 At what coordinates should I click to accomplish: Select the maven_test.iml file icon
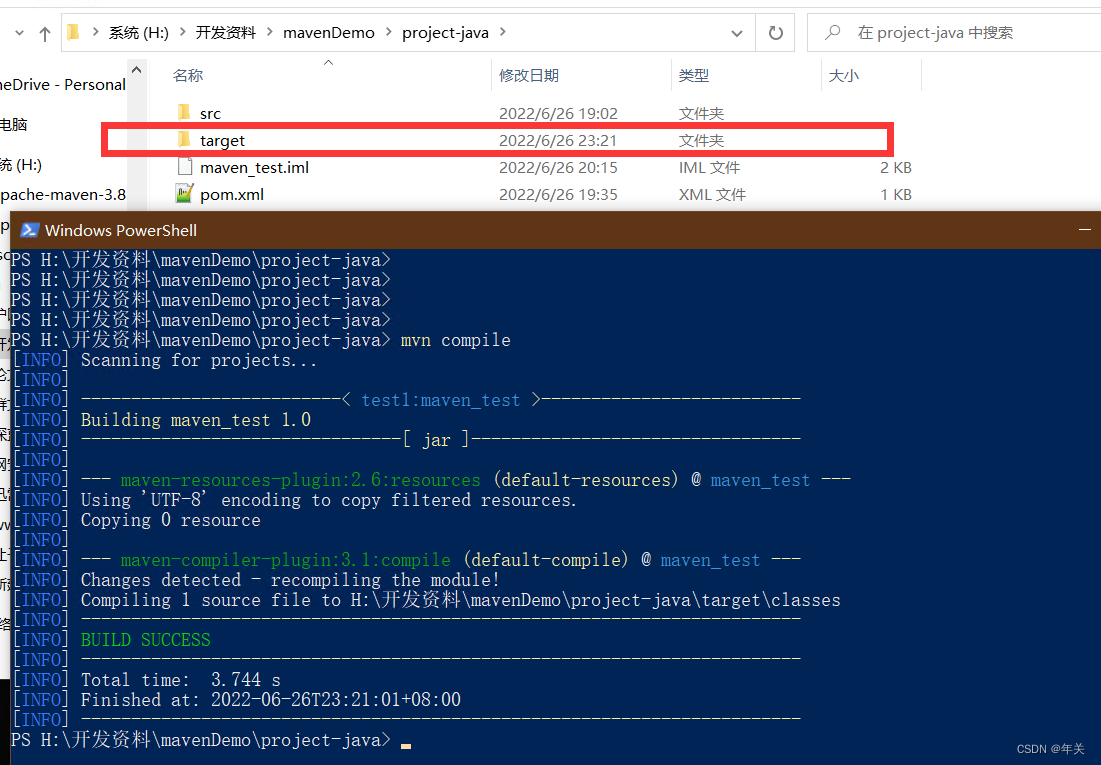click(185, 166)
